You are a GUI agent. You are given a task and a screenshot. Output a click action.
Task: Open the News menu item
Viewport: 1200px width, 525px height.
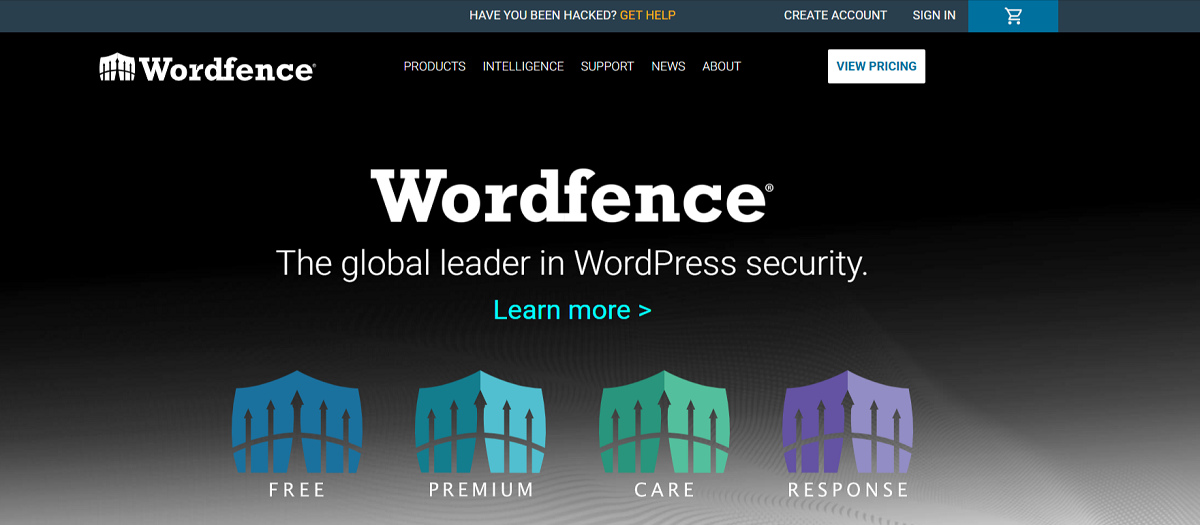tap(668, 67)
